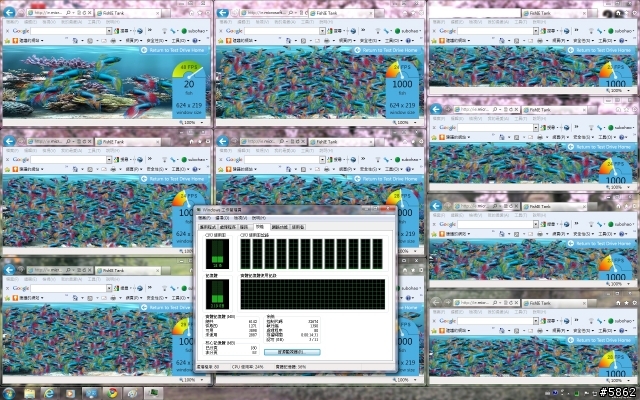Image resolution: width=640 pixels, height=400 pixels.
Task: Expand Google toolbar chevron (>>) in 20-fish window
Action: 150,30
